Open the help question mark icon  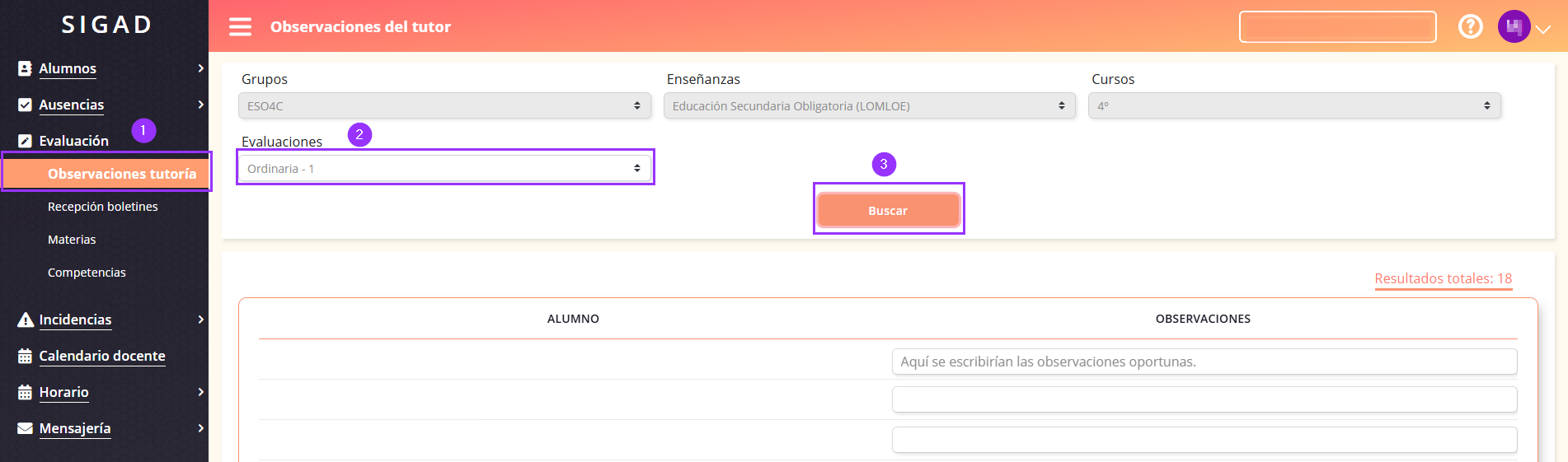pos(1470,27)
